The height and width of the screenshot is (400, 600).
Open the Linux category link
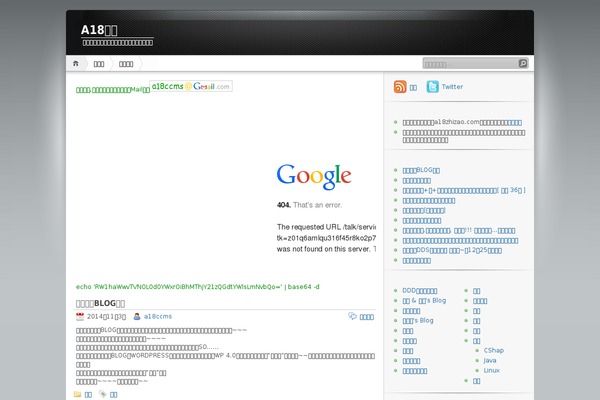(492, 370)
